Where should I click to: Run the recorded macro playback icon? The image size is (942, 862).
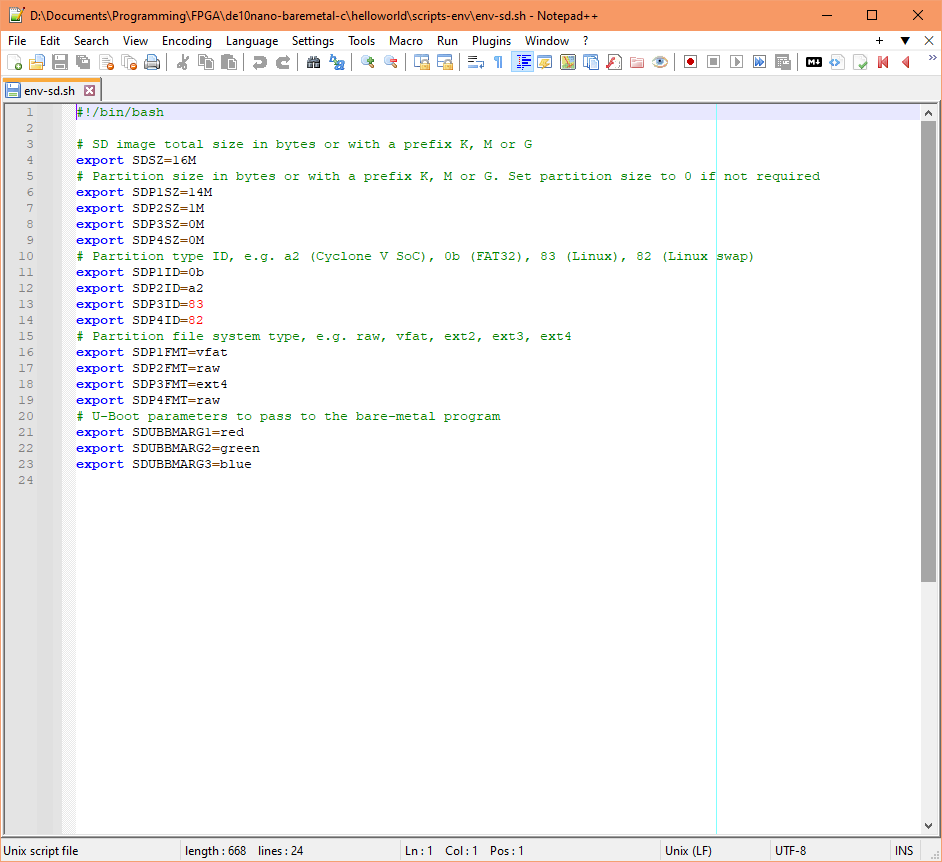click(x=738, y=61)
